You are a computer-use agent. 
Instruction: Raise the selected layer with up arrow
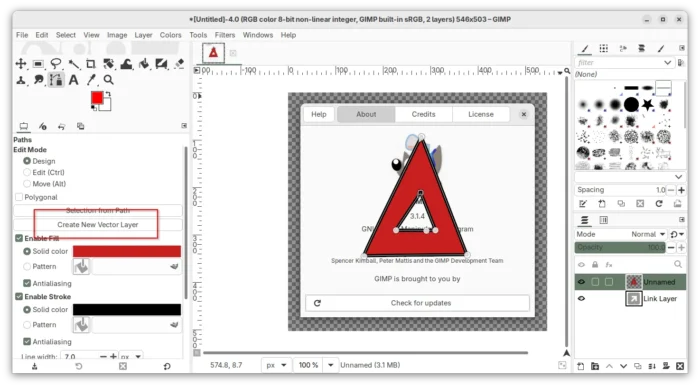point(609,366)
